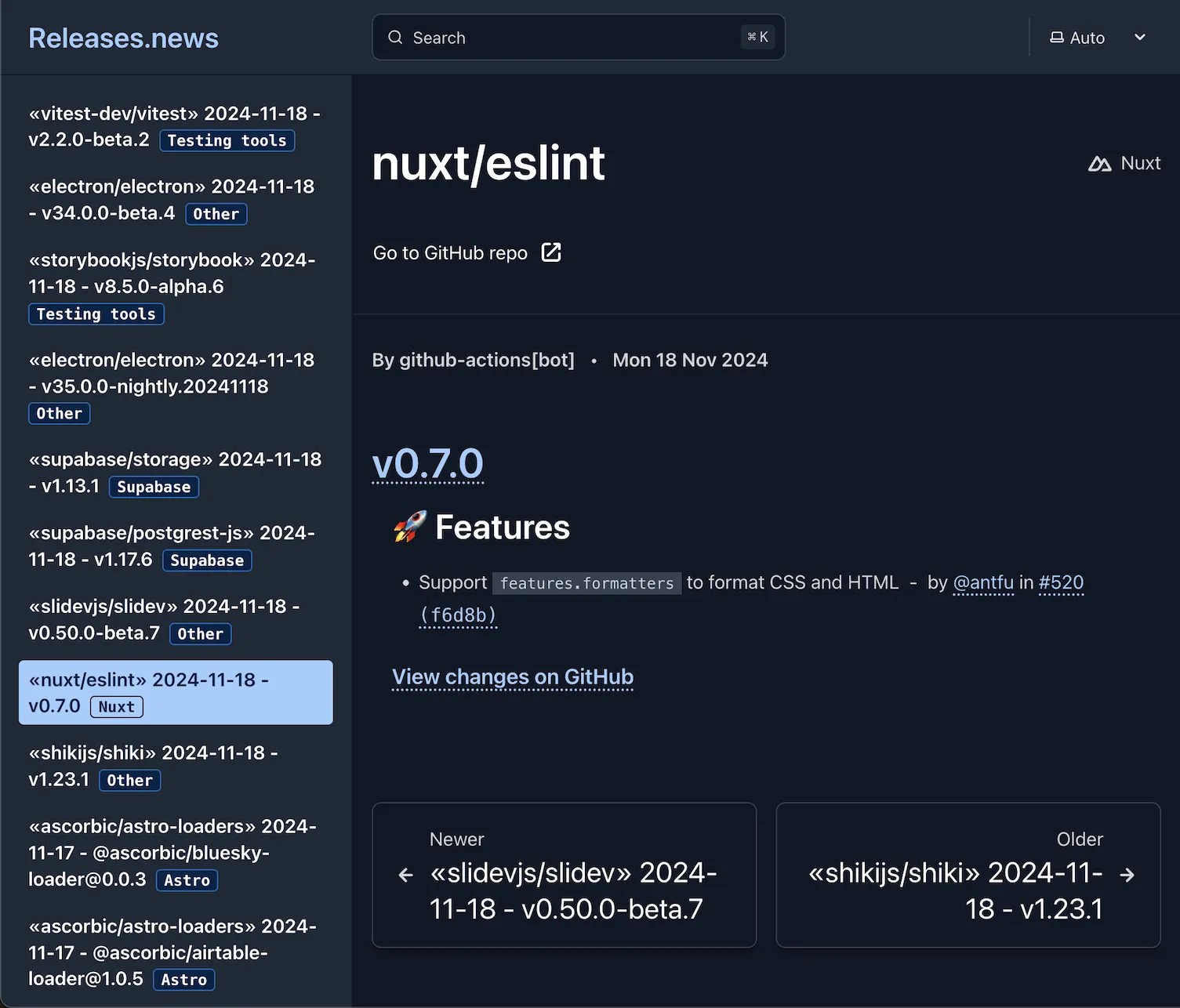Click the Nuxt mountain logo icon
The image size is (1180, 1008).
(x=1099, y=164)
